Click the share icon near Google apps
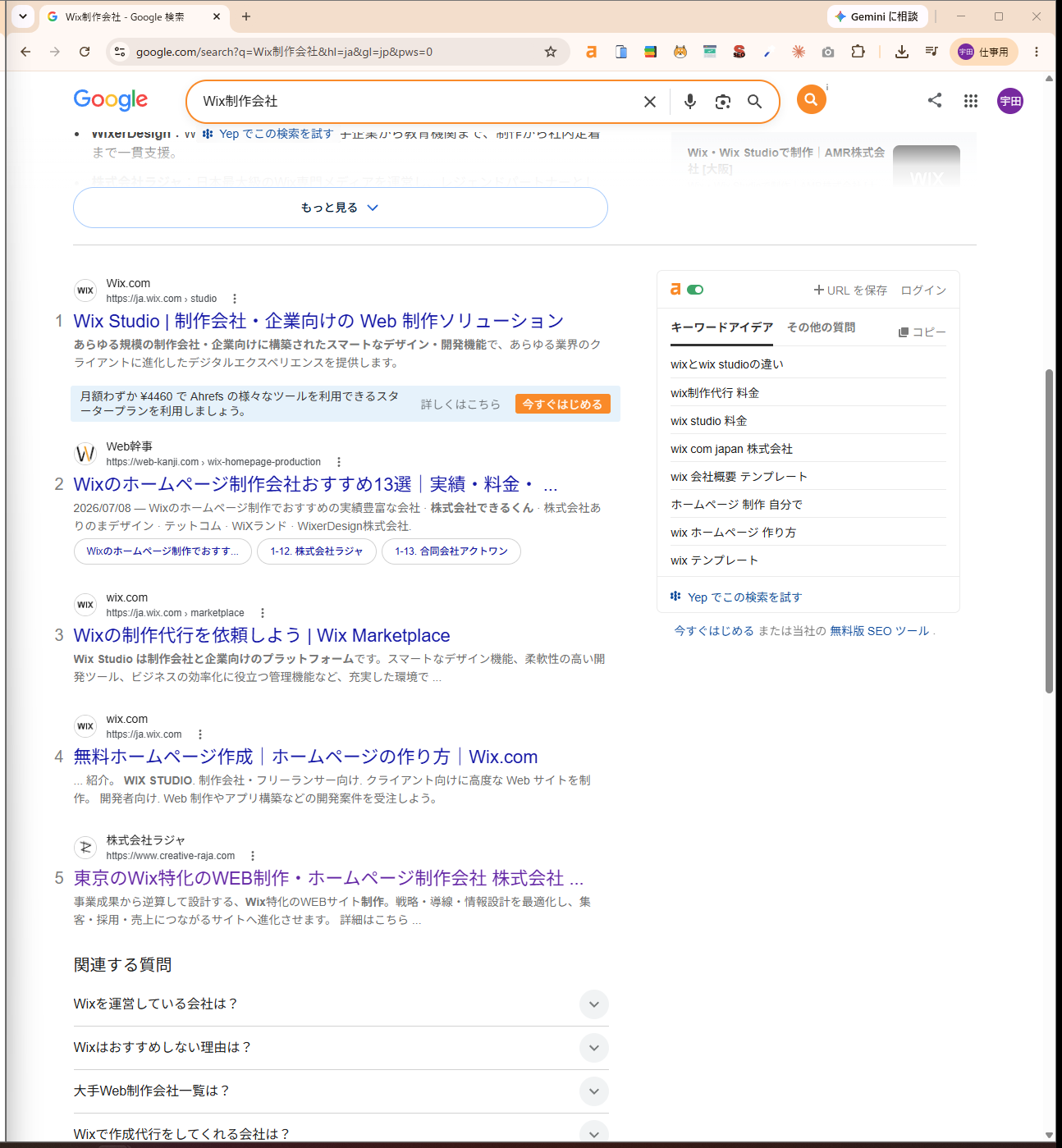Image resolution: width=1062 pixels, height=1148 pixels. click(x=935, y=100)
